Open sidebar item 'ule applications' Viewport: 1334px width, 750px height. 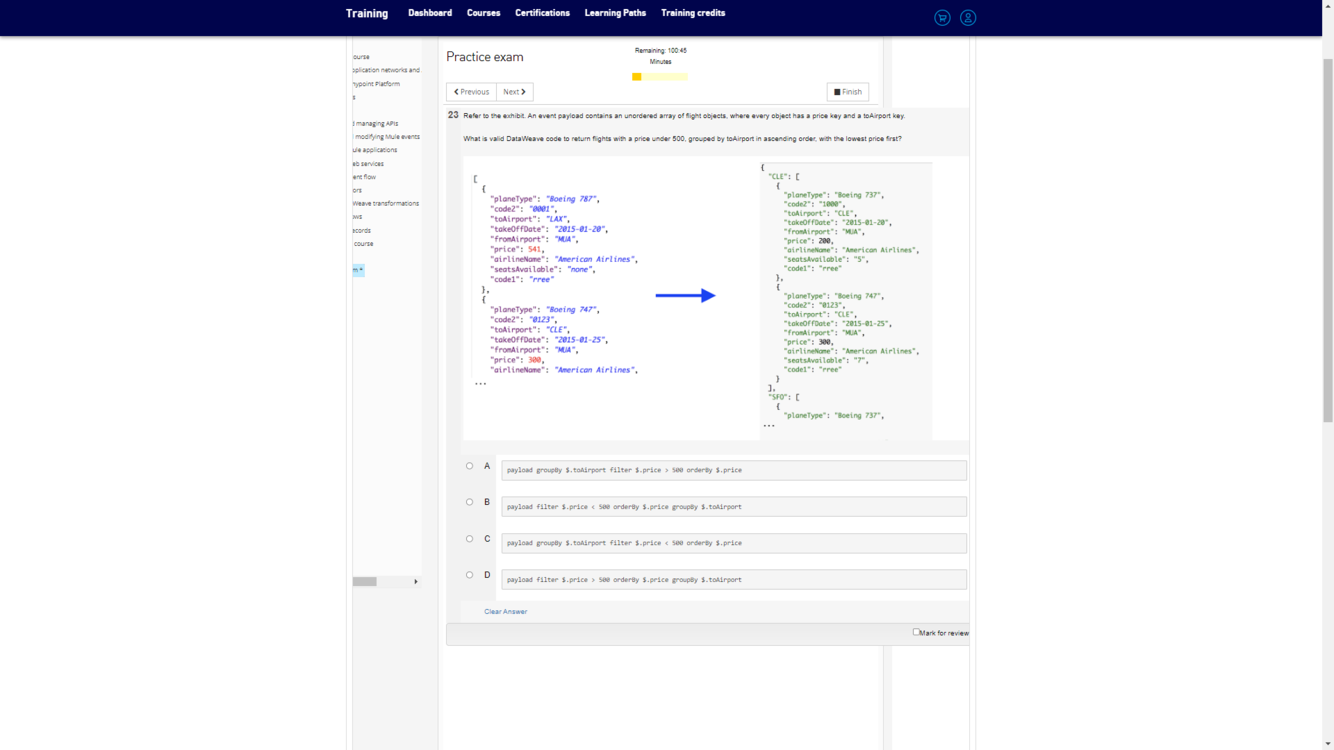[375, 150]
